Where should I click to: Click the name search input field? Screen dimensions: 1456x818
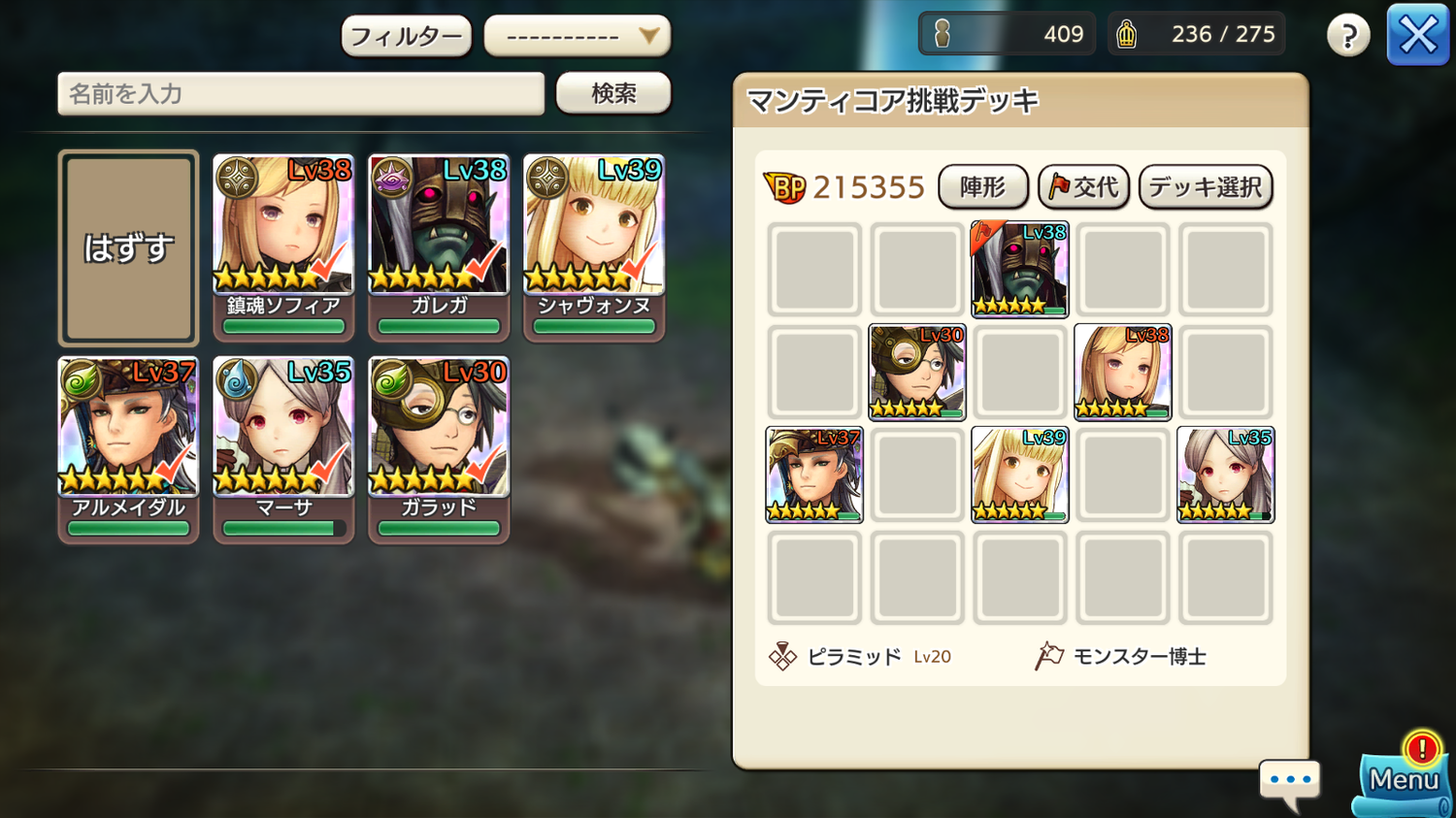click(301, 94)
